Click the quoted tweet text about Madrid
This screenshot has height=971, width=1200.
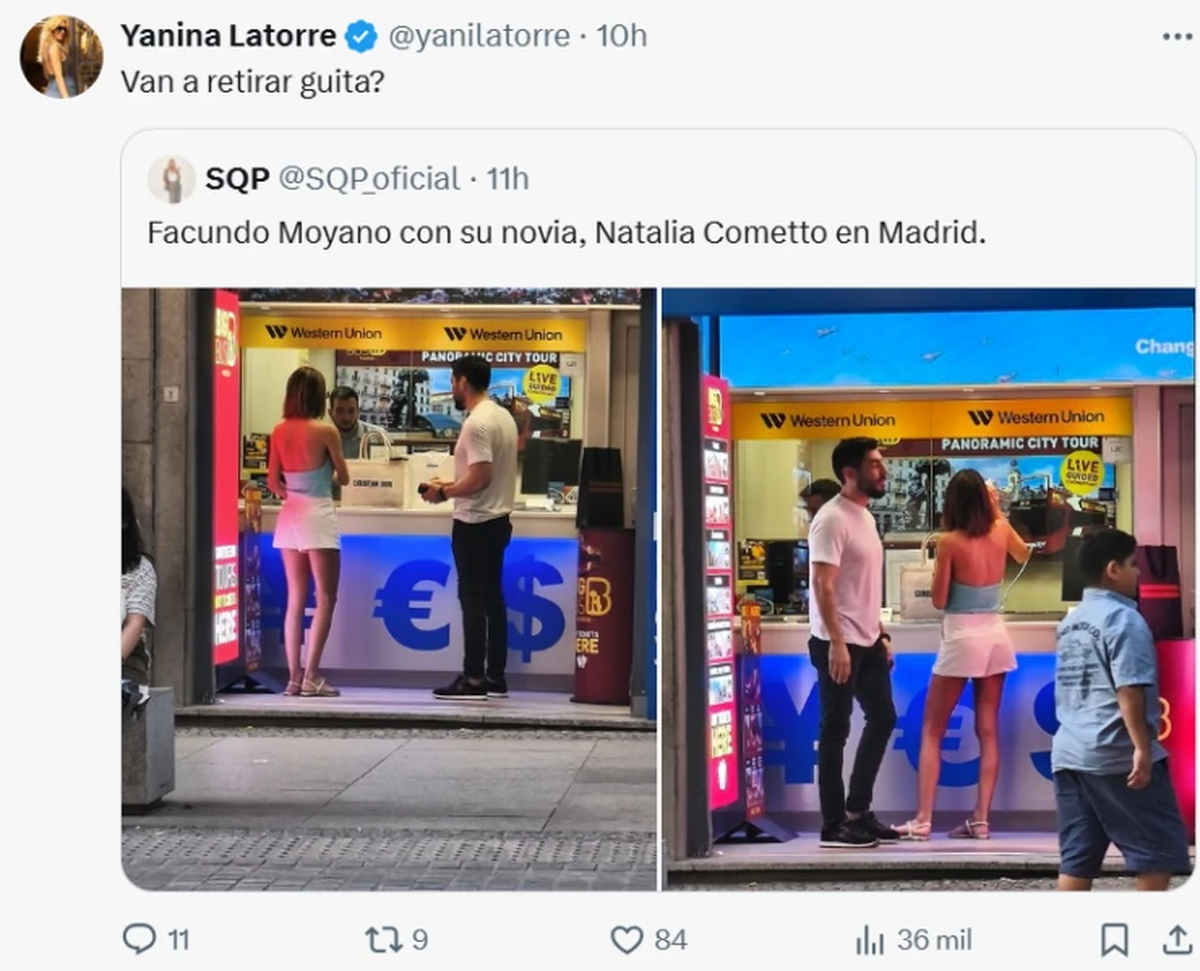click(567, 233)
